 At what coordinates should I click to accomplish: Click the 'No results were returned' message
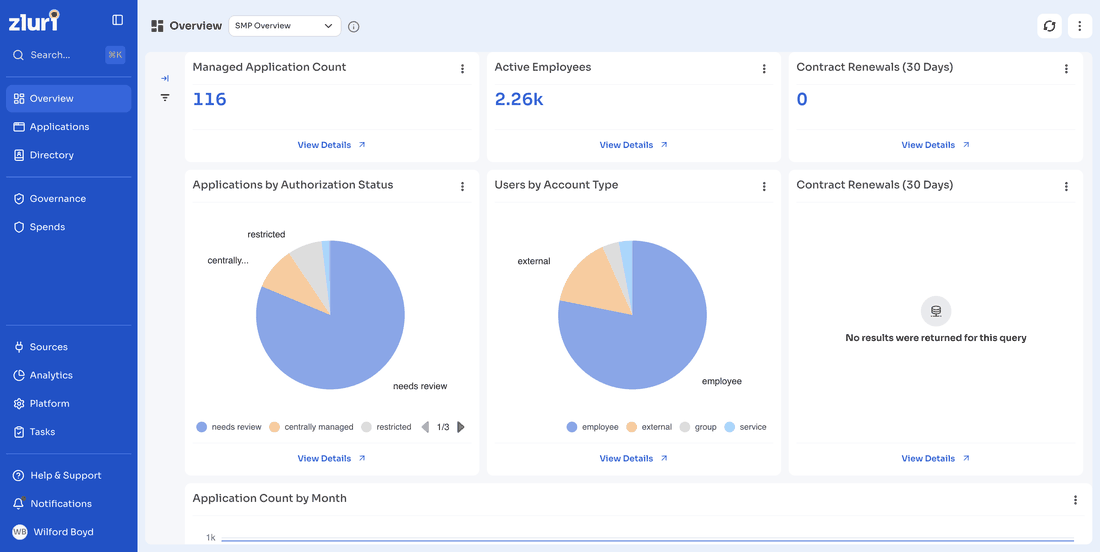pyautogui.click(x=935, y=338)
